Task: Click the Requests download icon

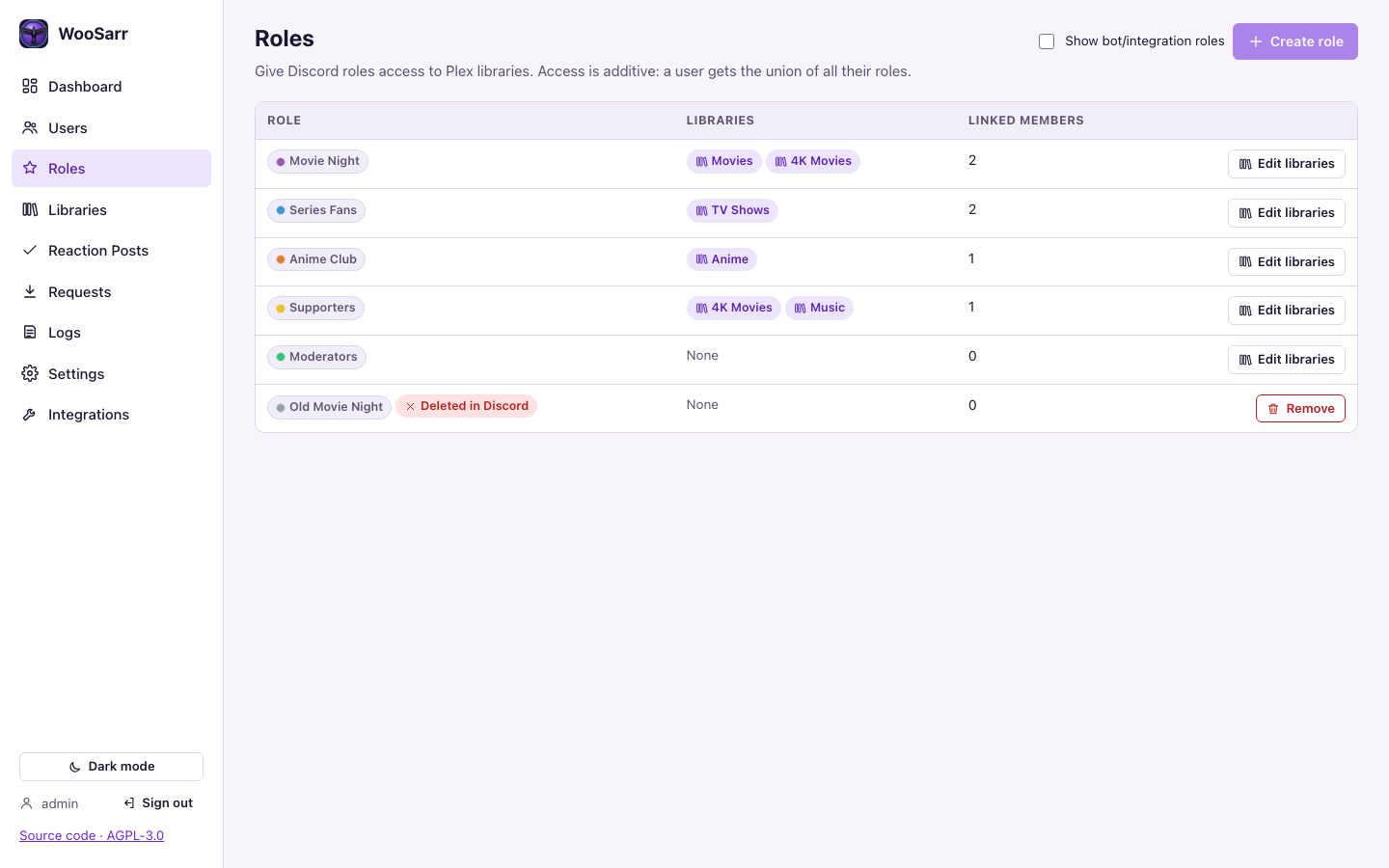Action: point(30,291)
